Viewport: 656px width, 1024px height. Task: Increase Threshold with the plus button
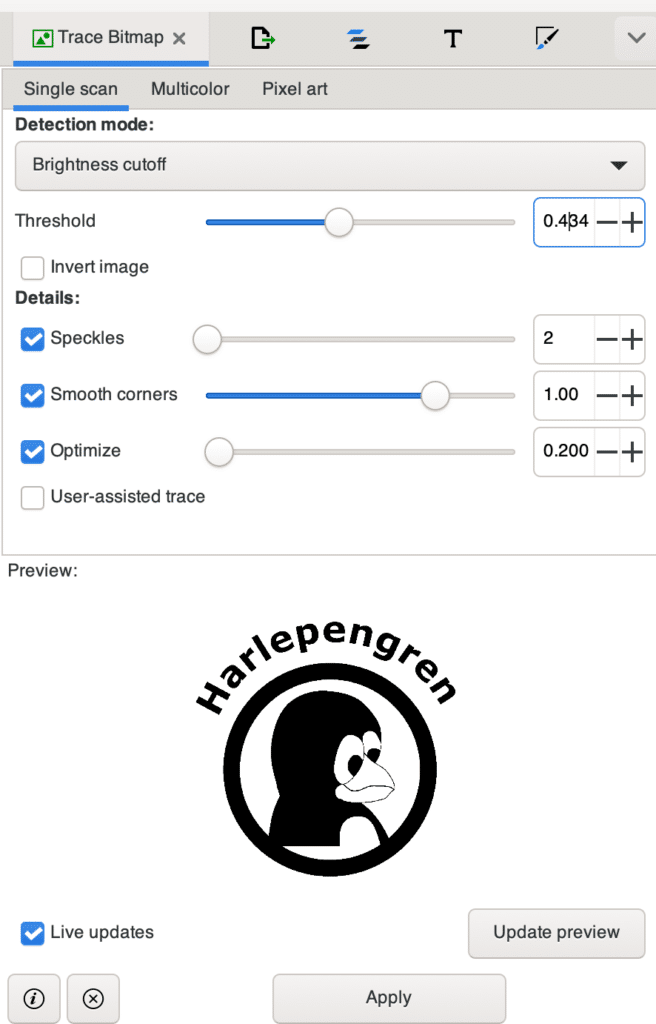coord(632,222)
